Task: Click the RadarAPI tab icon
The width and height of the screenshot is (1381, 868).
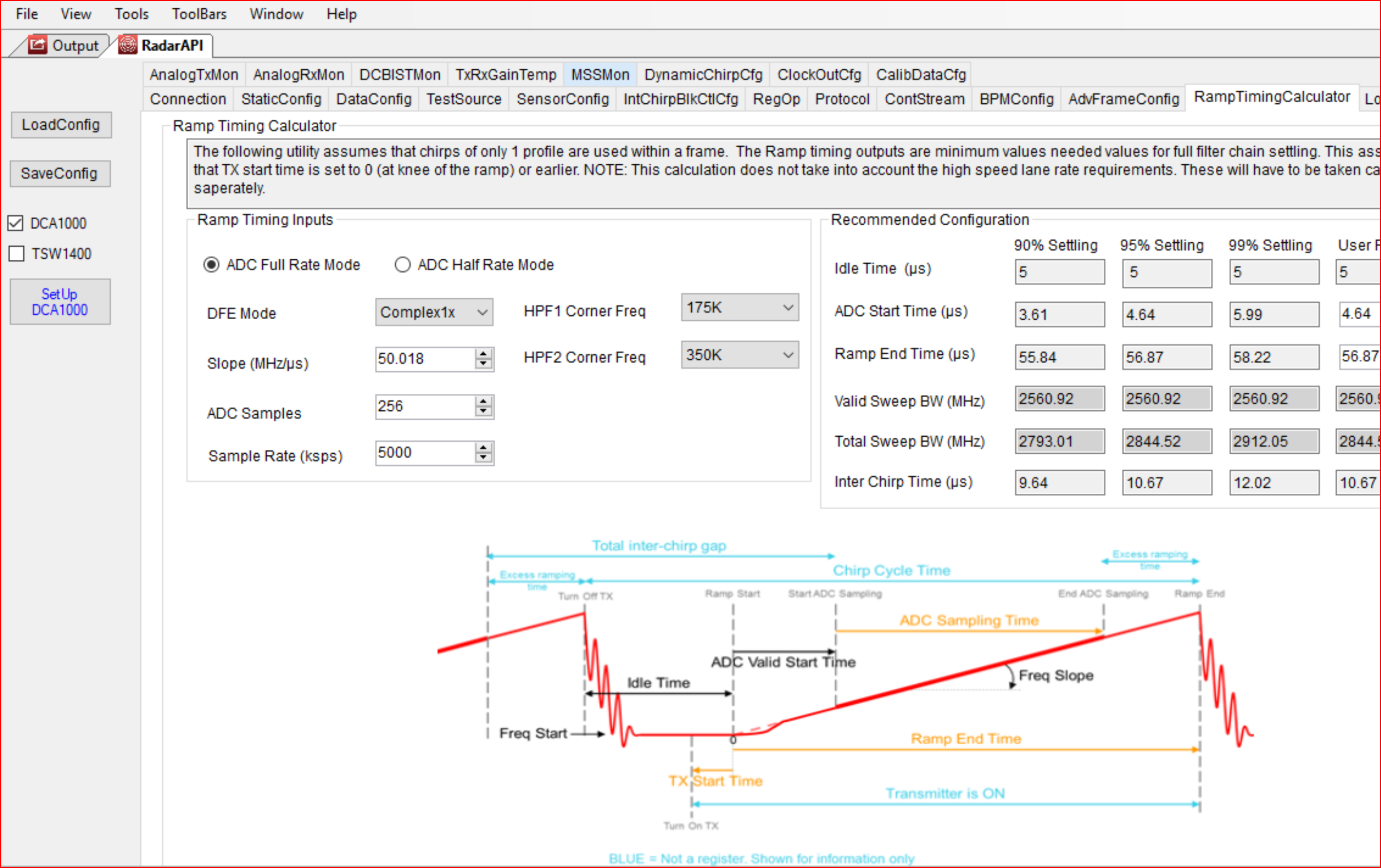Action: (127, 45)
